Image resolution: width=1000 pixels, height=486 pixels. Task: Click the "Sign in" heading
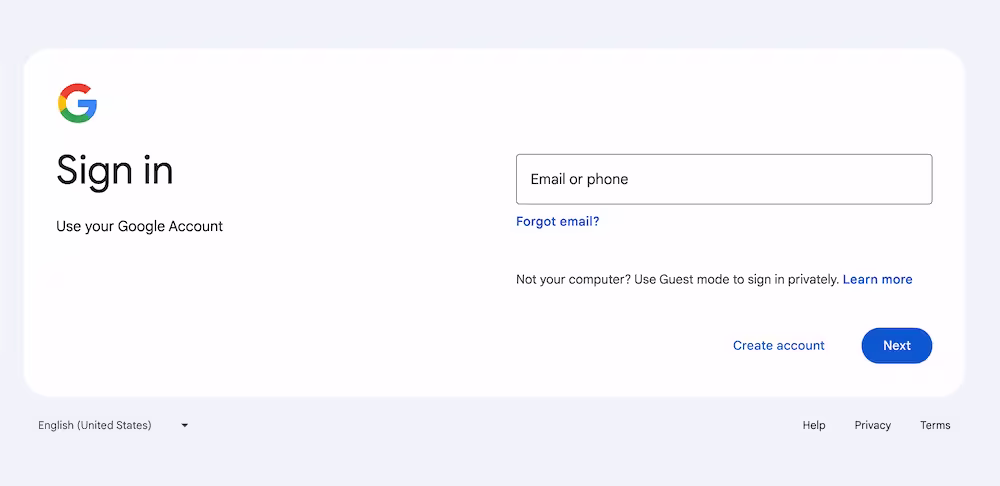pos(115,170)
